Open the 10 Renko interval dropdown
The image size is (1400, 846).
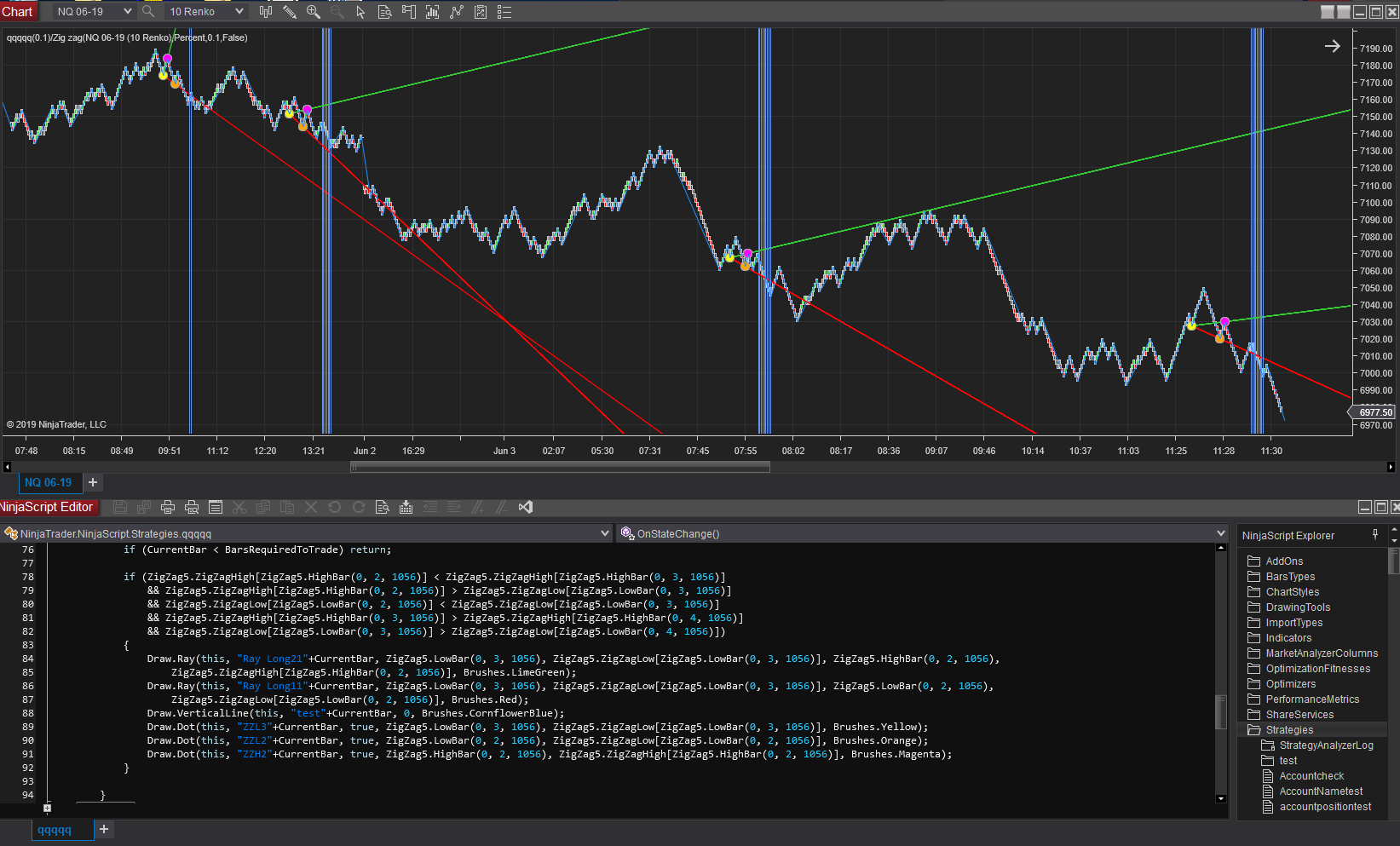coord(239,12)
